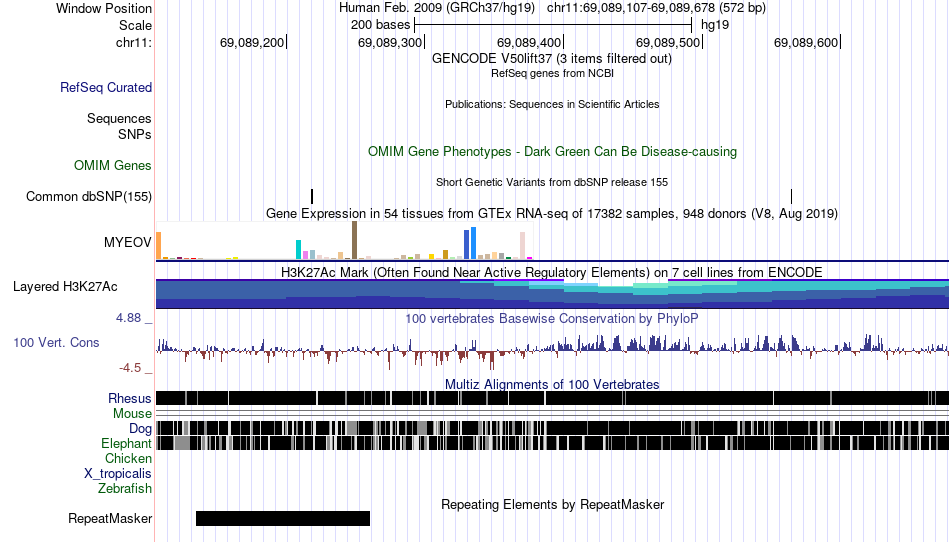
Task: Select the 4.88 PhyloP upper scale value
Action: 128,318
